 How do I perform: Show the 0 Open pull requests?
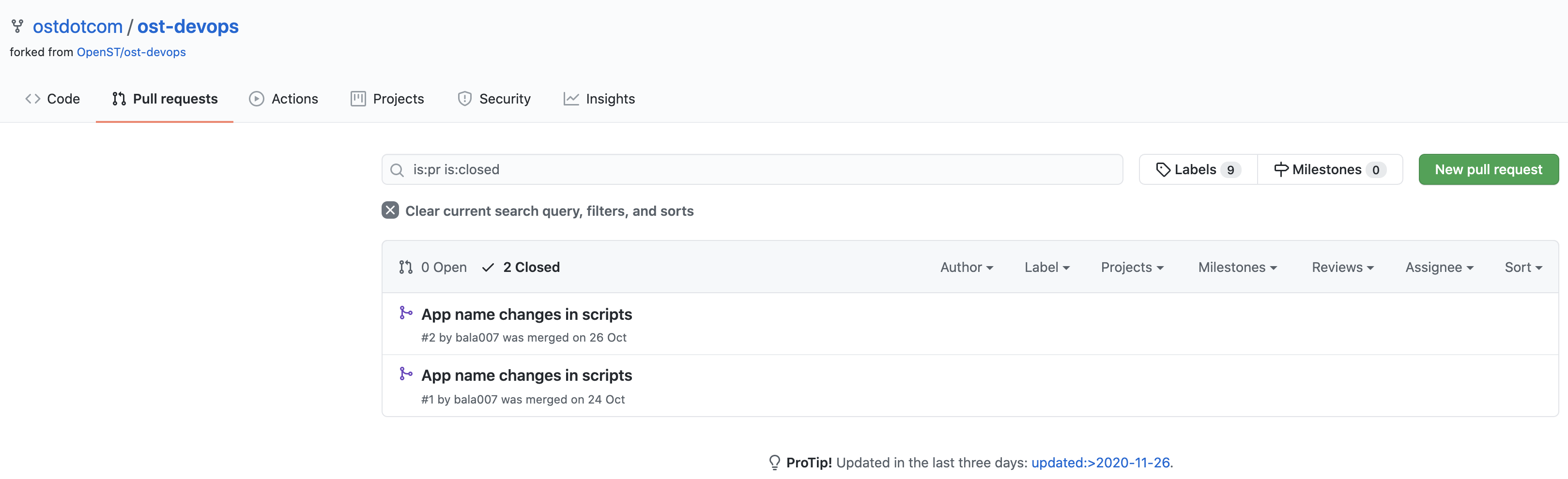[x=433, y=268]
